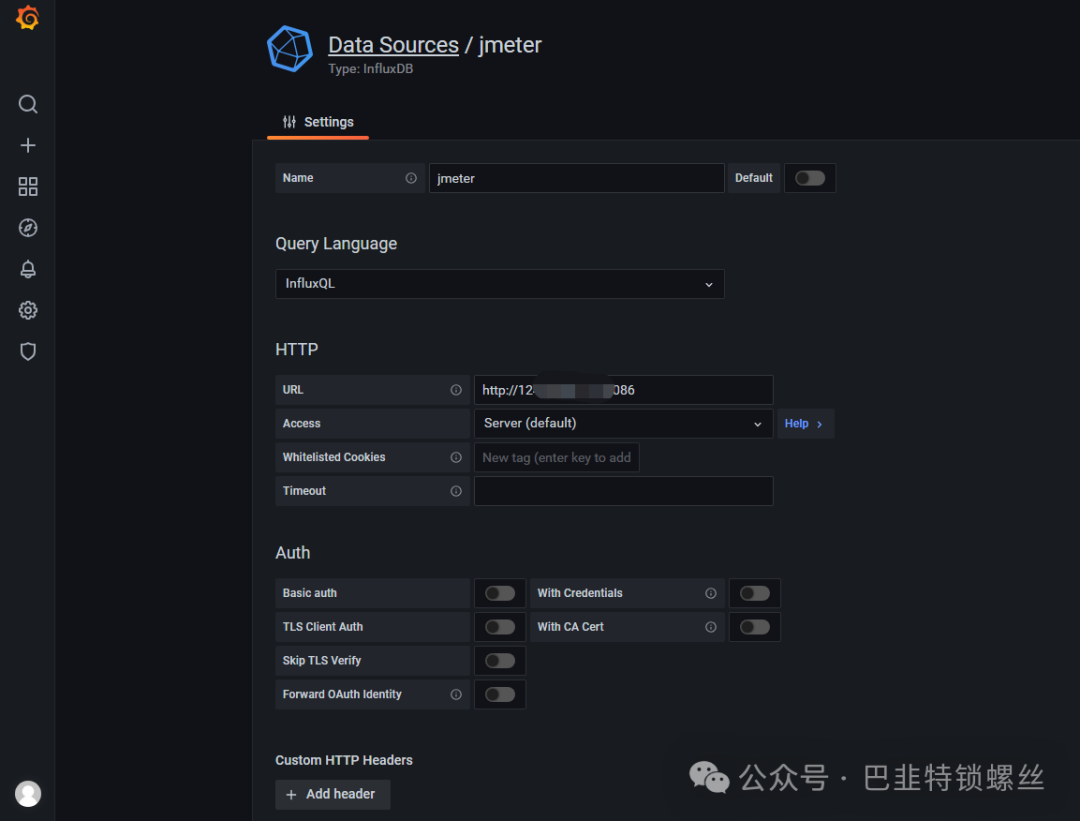Open the search magnifier in sidebar
This screenshot has width=1080, height=821.
[x=28, y=104]
